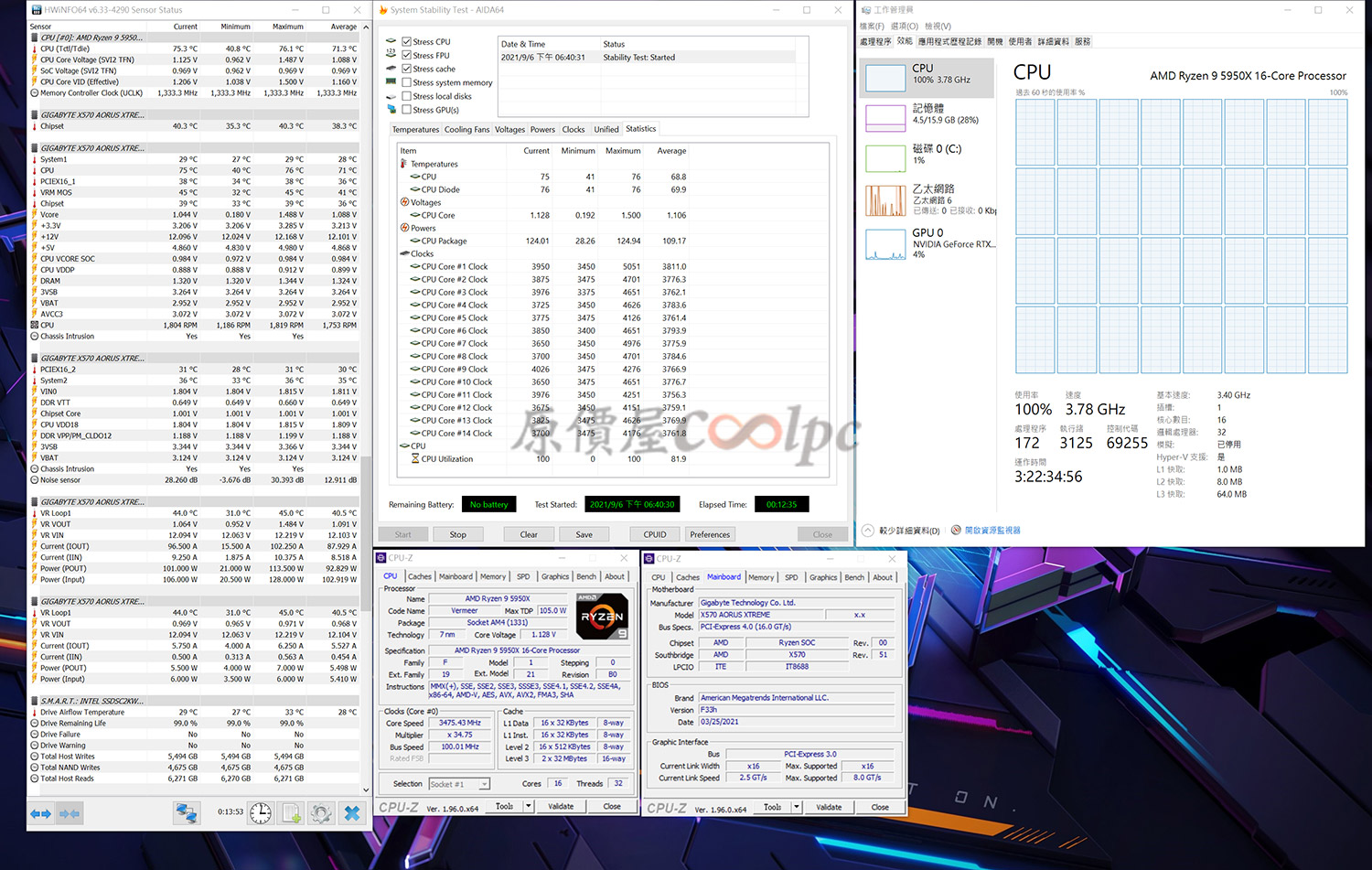The image size is (1372, 870).
Task: Click AIDA64 Save button
Action: click(x=584, y=534)
